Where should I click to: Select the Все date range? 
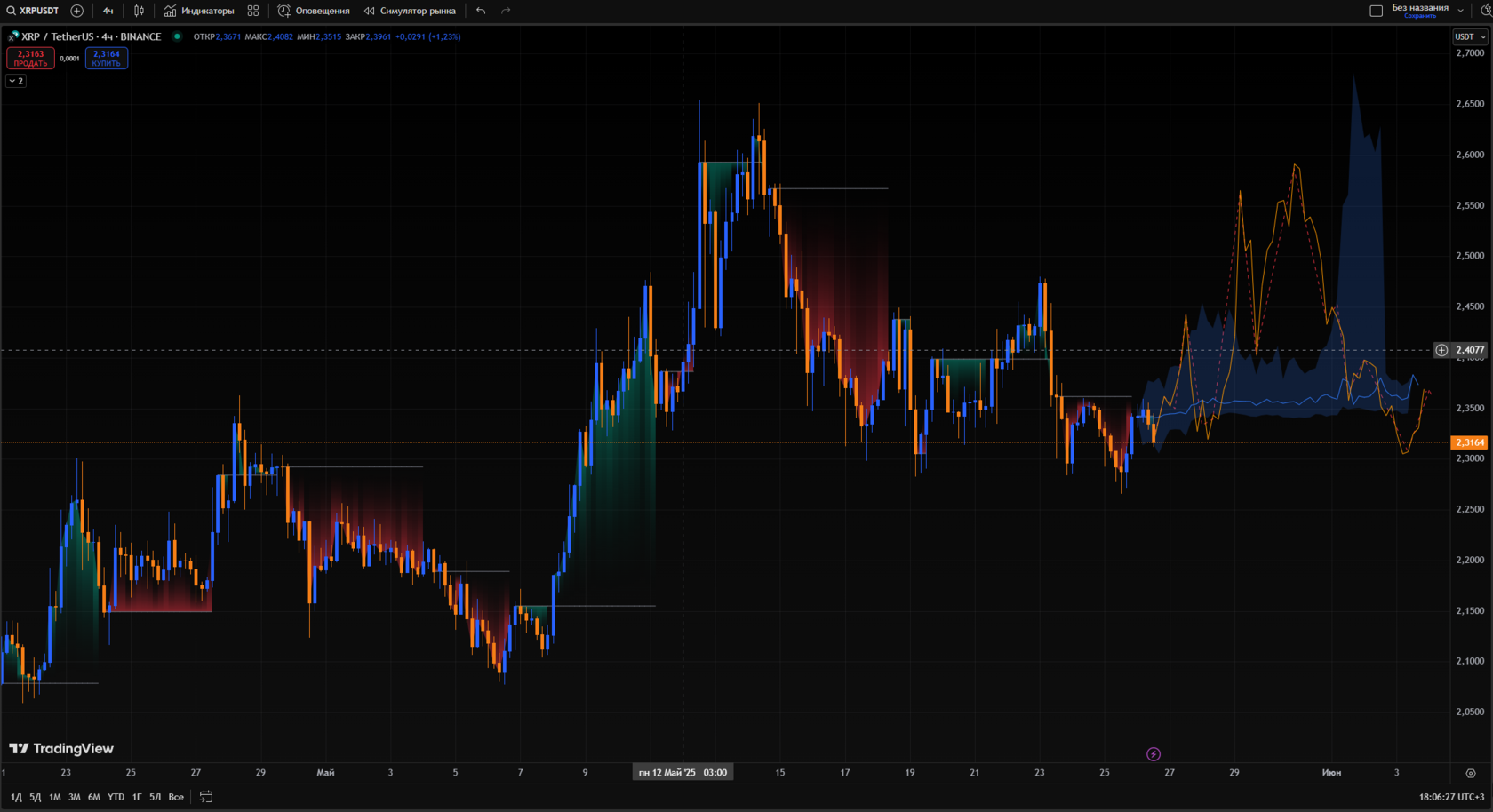click(176, 797)
